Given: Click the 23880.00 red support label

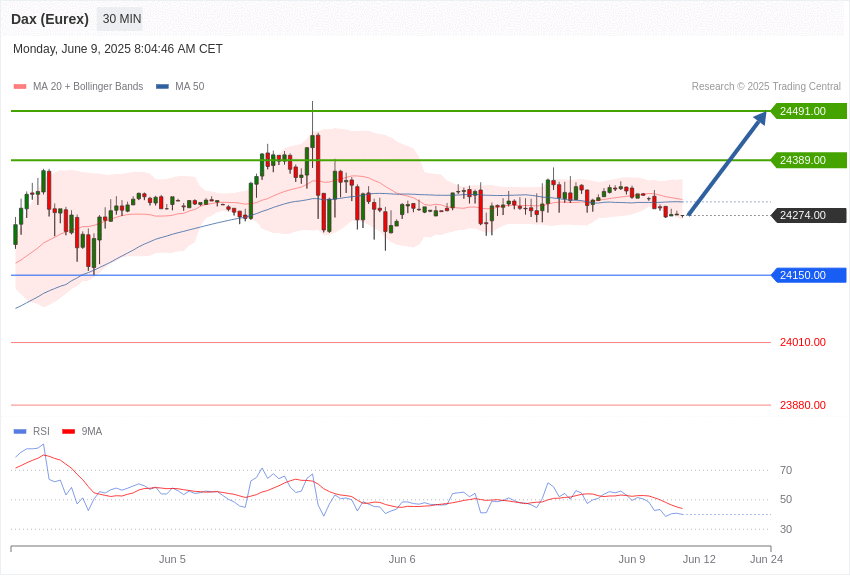Looking at the screenshot, I should click(803, 405).
